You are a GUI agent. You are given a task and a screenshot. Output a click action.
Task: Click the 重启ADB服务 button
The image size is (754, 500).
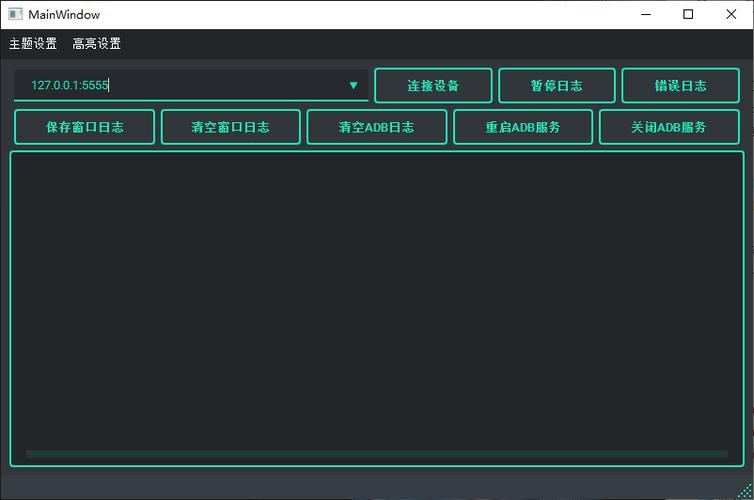pyautogui.click(x=523, y=127)
